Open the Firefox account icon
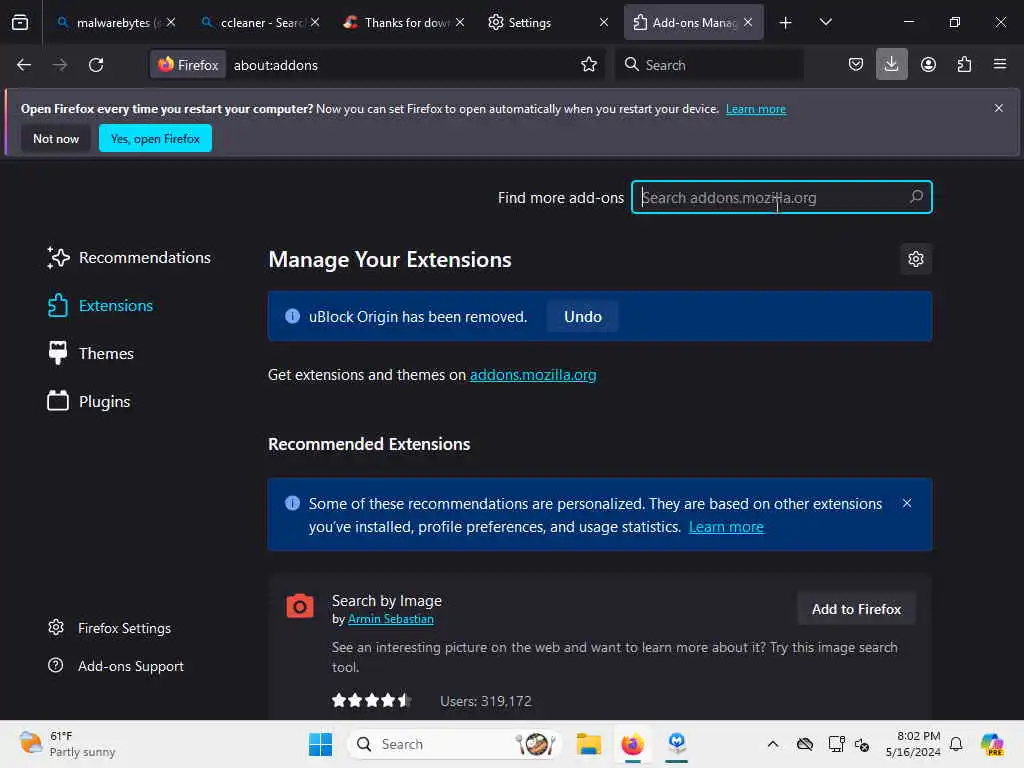The width and height of the screenshot is (1024, 768). pyautogui.click(x=928, y=65)
